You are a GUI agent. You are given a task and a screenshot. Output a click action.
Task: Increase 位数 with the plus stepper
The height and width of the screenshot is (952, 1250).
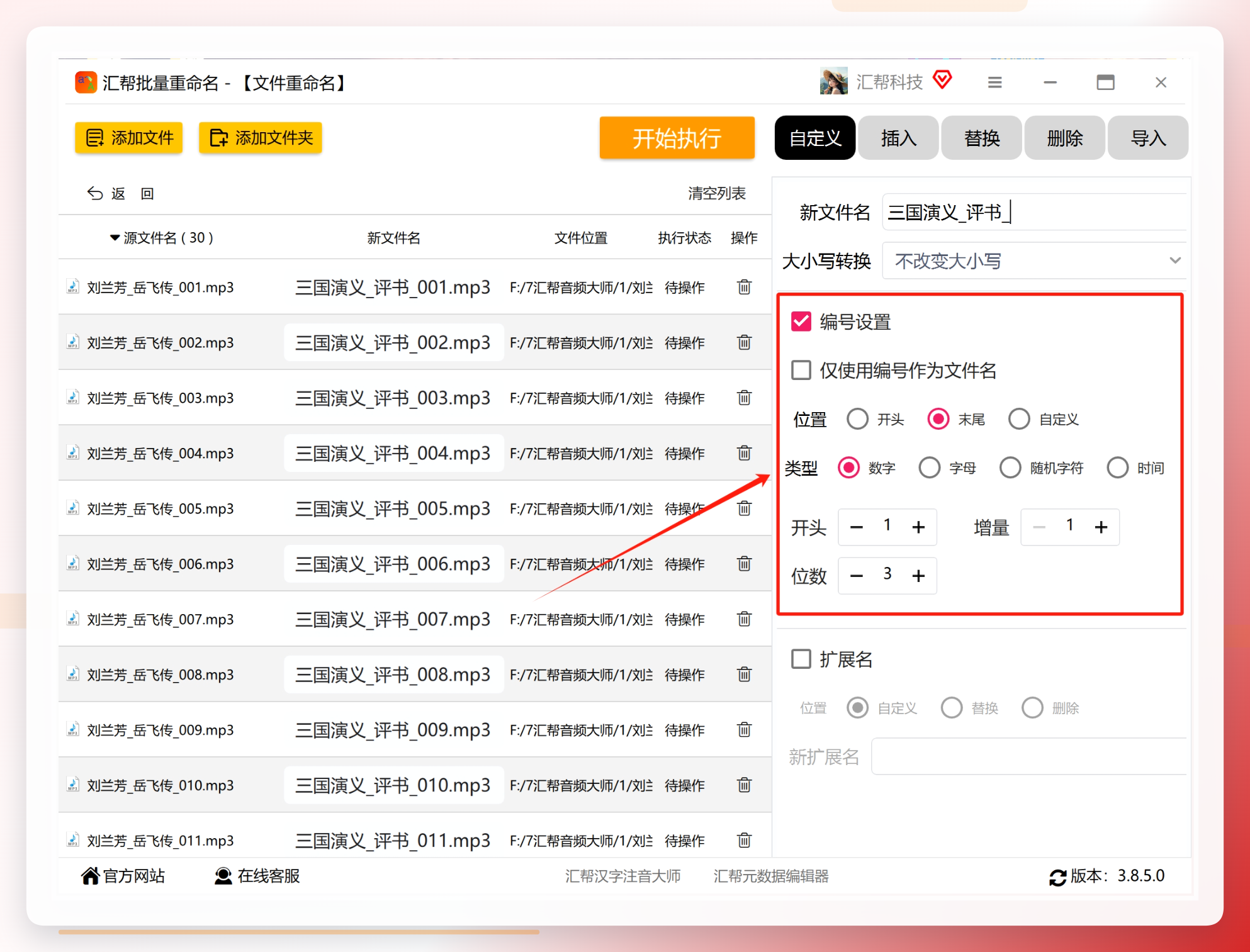click(918, 575)
